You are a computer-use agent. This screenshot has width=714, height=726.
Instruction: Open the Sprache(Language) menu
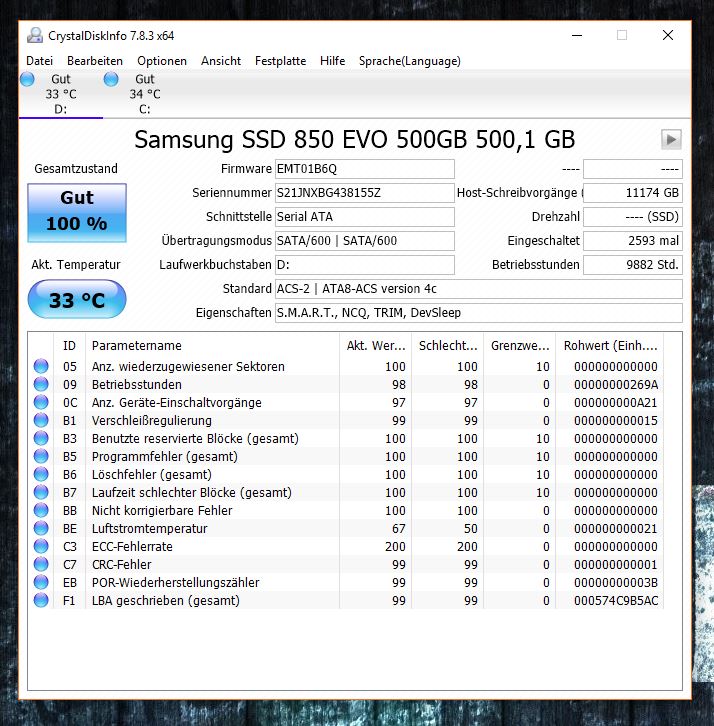click(x=410, y=61)
